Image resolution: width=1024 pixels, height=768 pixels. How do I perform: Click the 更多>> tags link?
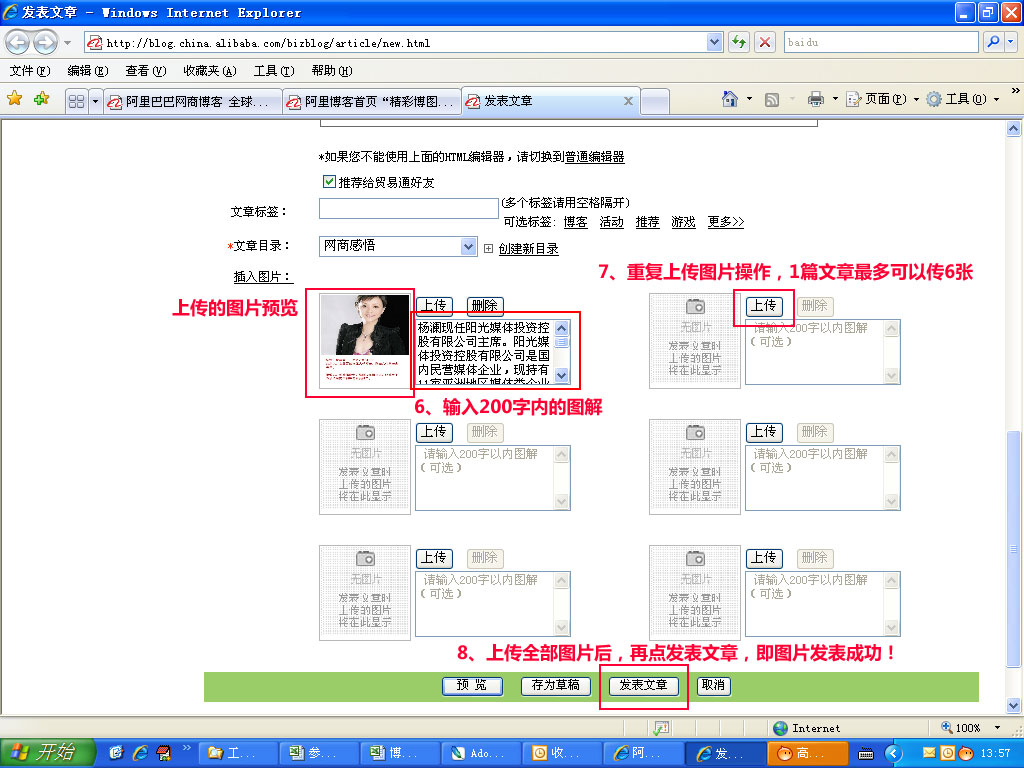point(726,222)
